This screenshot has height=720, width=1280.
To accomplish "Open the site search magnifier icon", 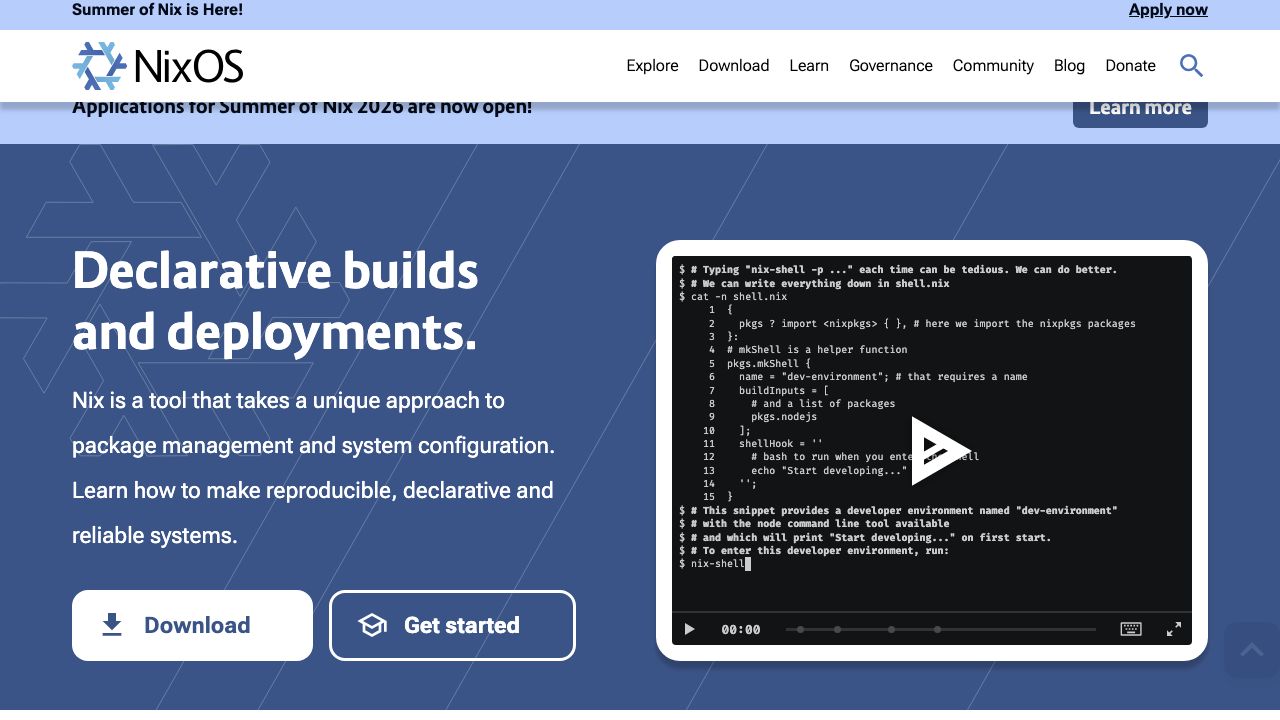I will pos(1191,65).
